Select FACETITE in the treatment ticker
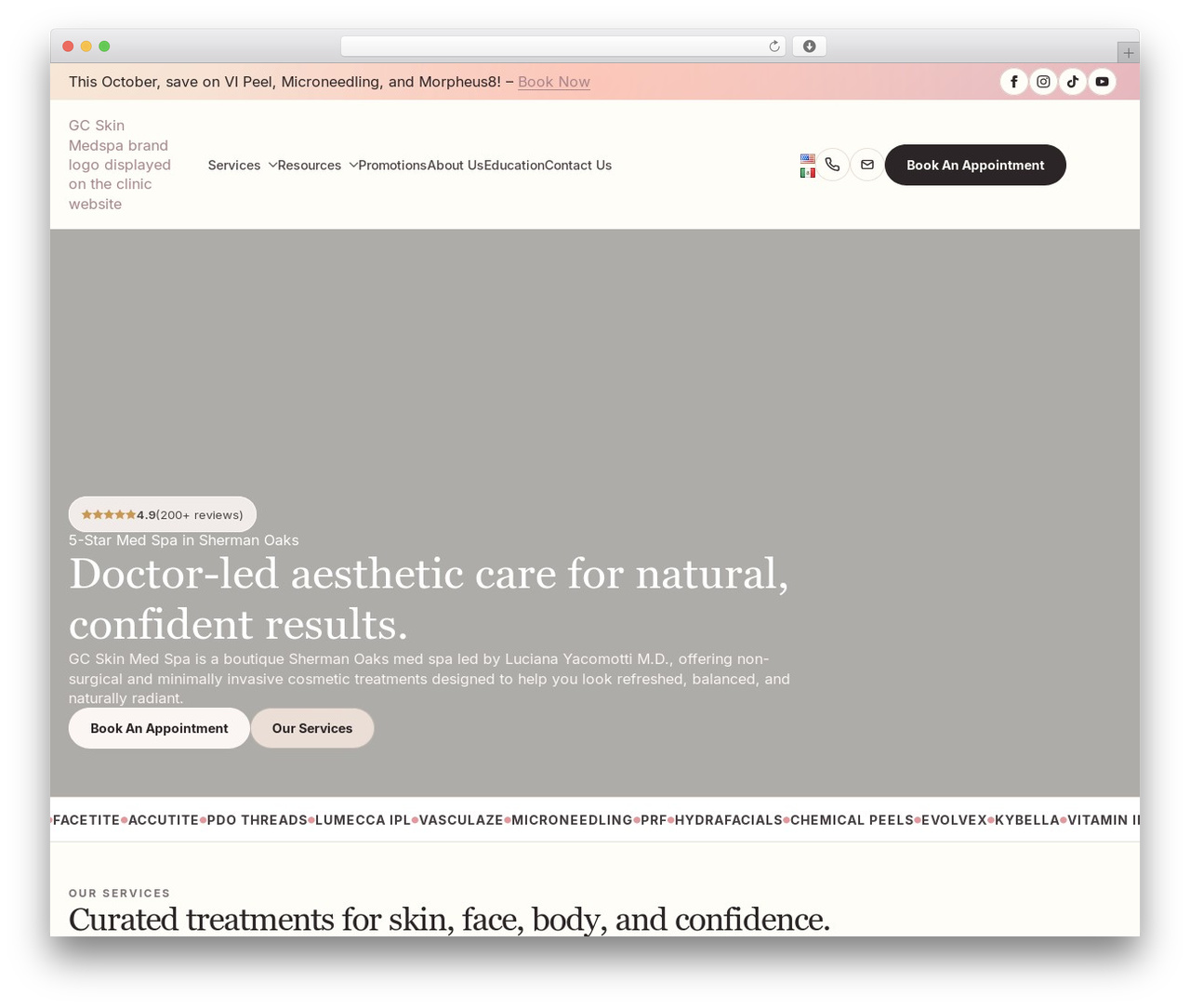The image size is (1190, 1008). 86,820
